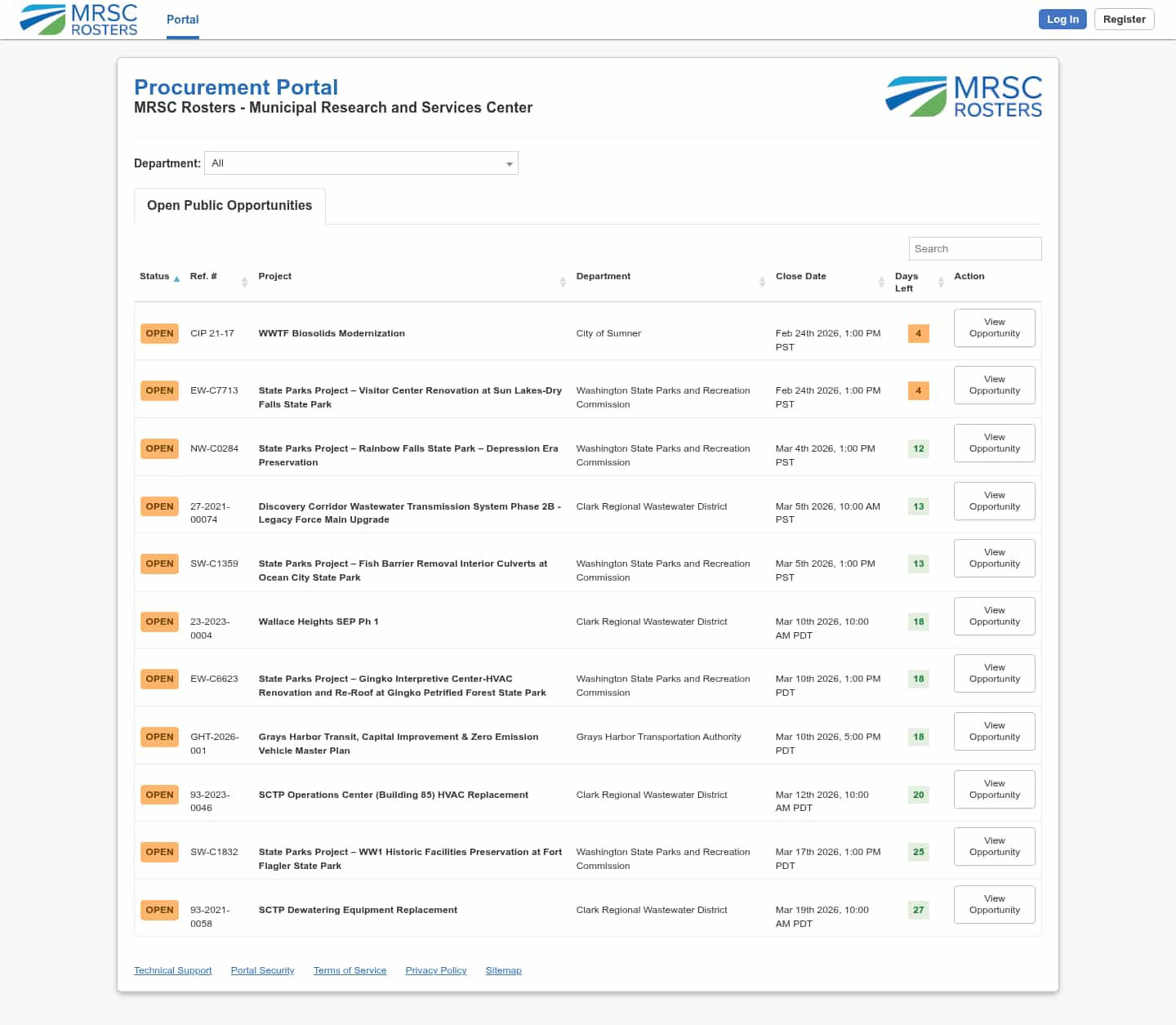Open the Technical Support link
Image resolution: width=1176 pixels, height=1025 pixels.
tap(172, 970)
